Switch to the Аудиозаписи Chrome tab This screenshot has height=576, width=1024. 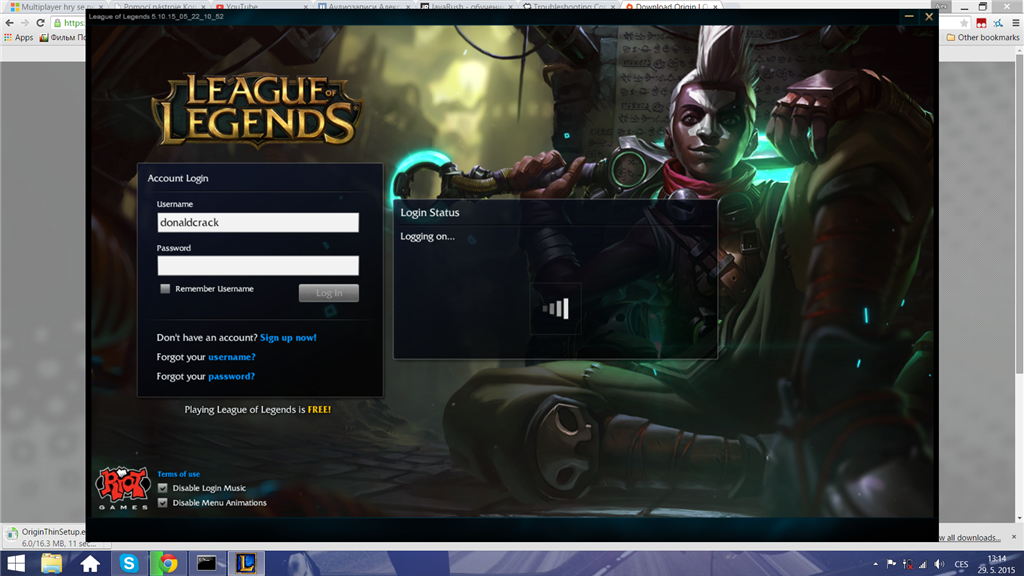363,6
